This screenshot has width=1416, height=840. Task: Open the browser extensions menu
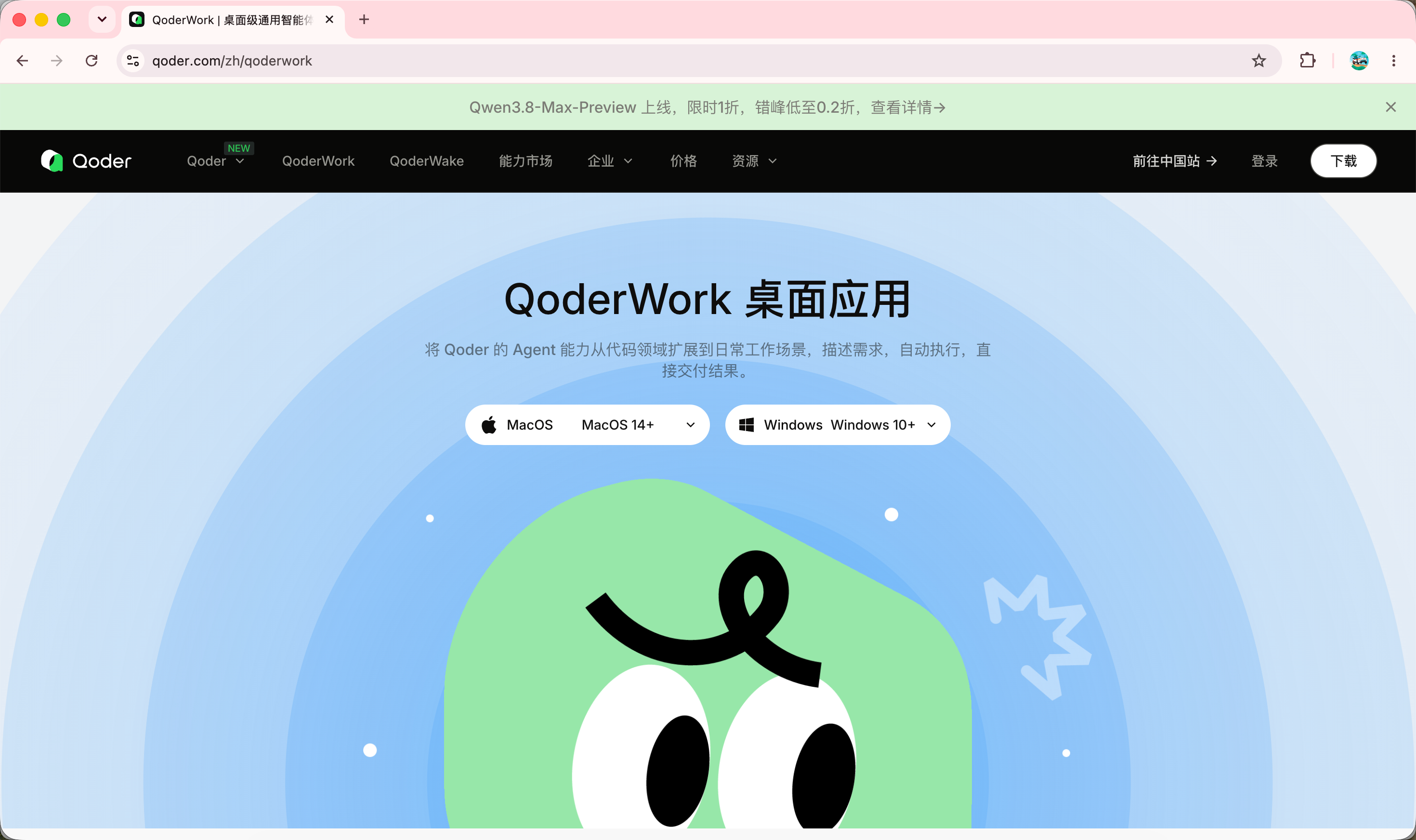coord(1307,61)
